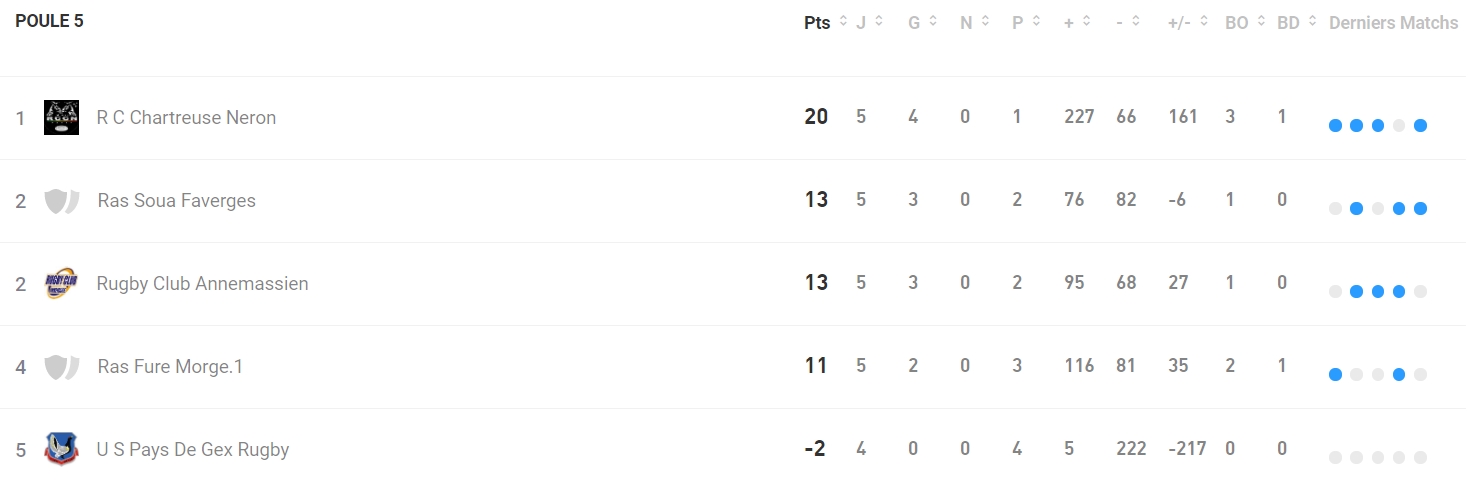
Task: Open Ras Fure Morge.1 team name
Action: (170, 366)
